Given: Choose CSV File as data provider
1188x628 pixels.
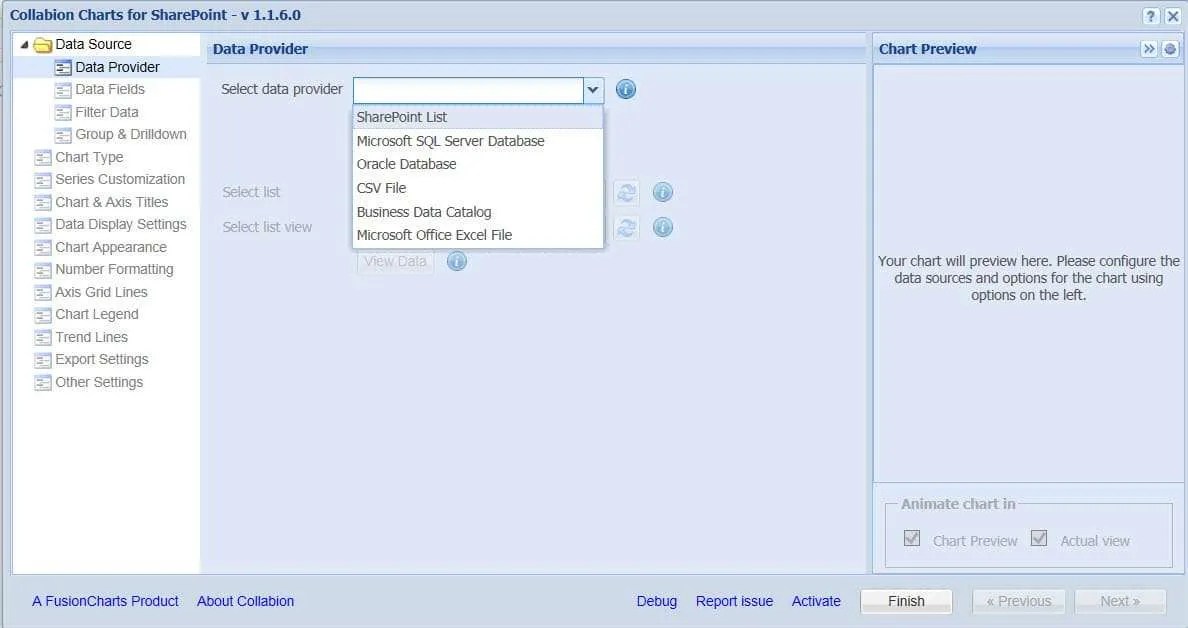Looking at the screenshot, I should click(x=478, y=189).
